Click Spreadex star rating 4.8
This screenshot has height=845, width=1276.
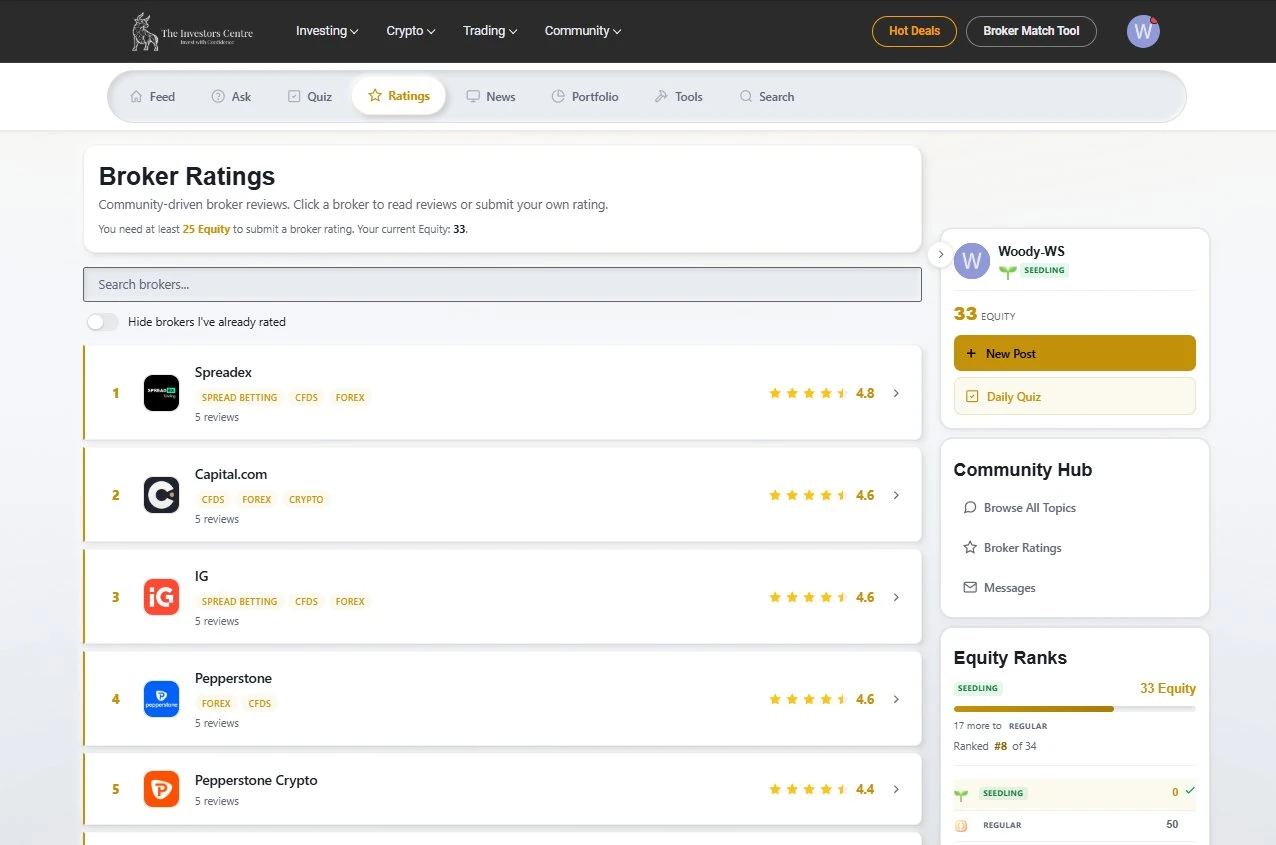click(821, 393)
